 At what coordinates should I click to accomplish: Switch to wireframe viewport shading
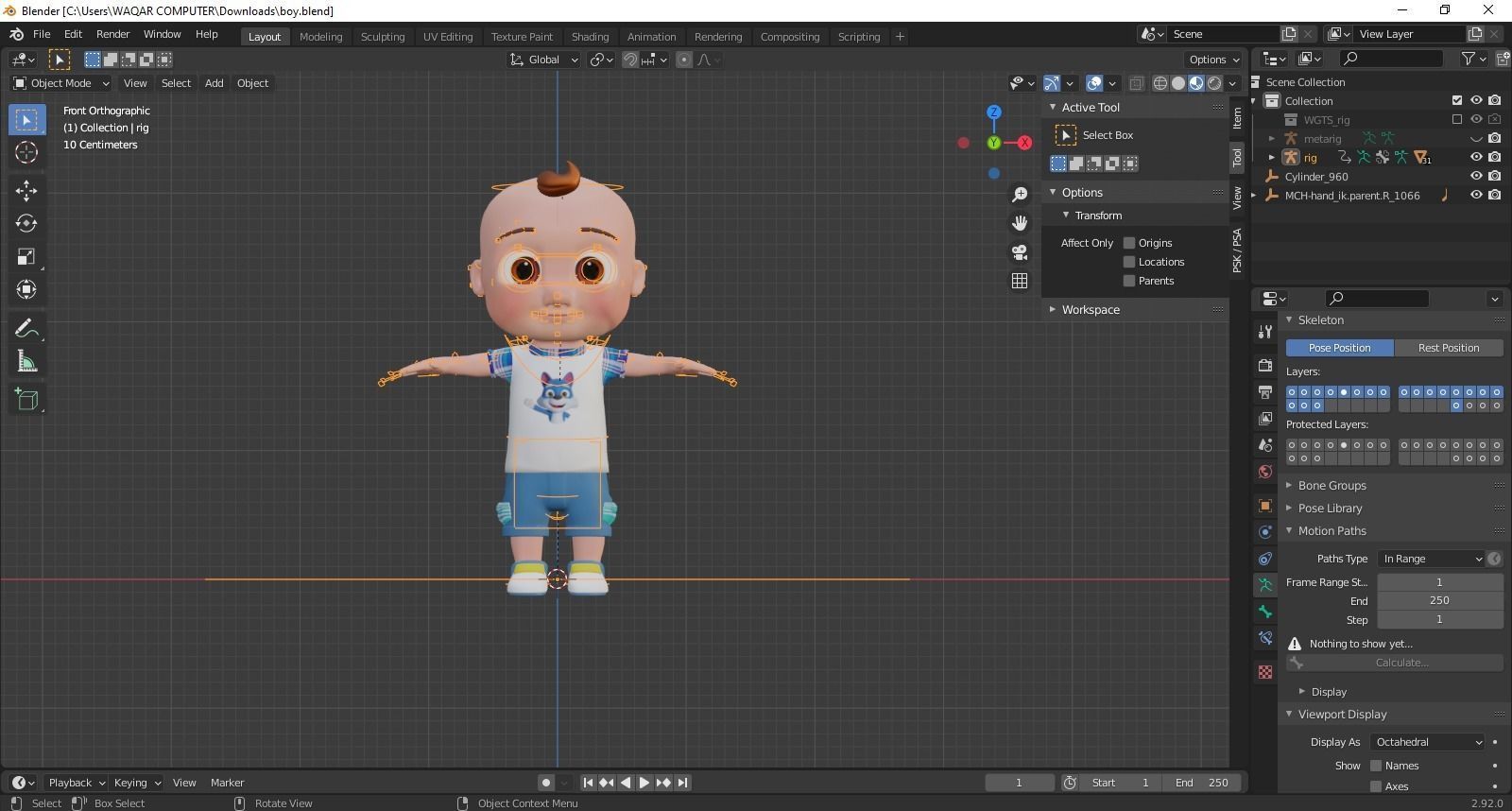click(x=1160, y=83)
